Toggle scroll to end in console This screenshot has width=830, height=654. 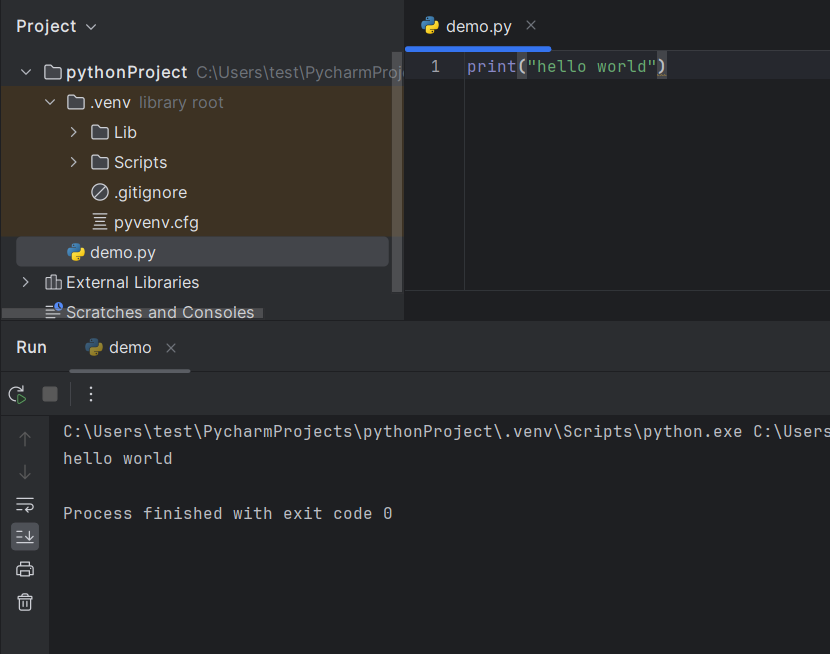click(25, 537)
